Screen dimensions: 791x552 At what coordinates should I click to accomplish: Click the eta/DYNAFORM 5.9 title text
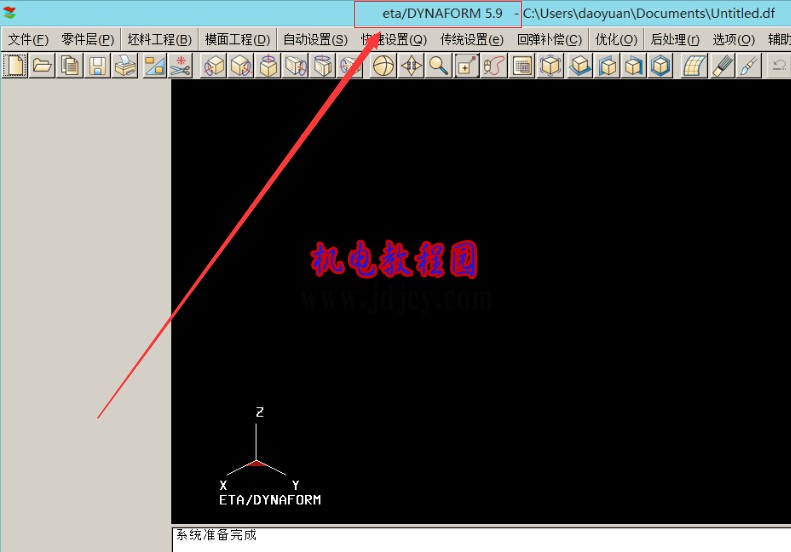click(x=442, y=14)
